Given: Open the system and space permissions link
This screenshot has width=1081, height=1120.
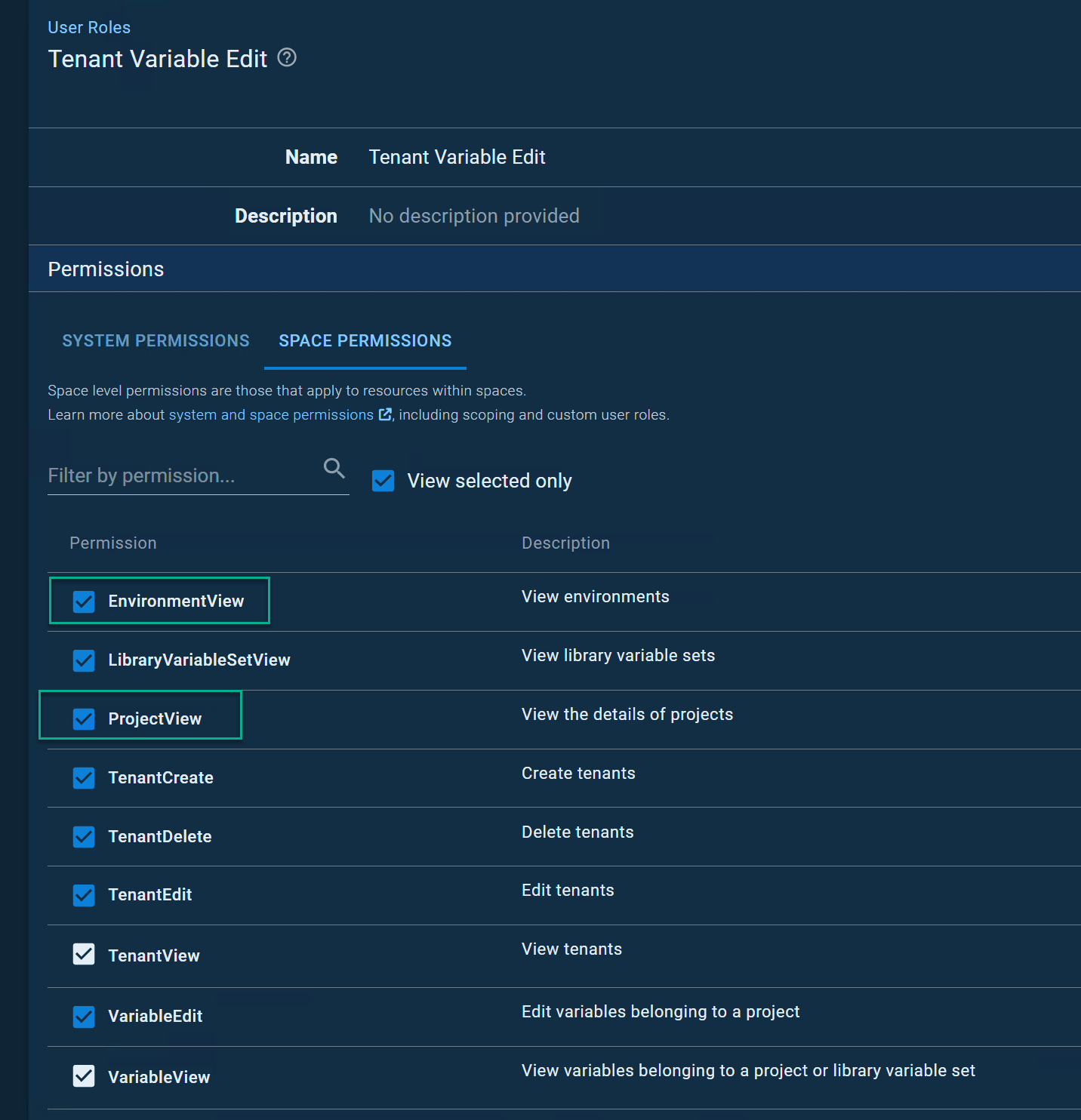Looking at the screenshot, I should pos(272,414).
